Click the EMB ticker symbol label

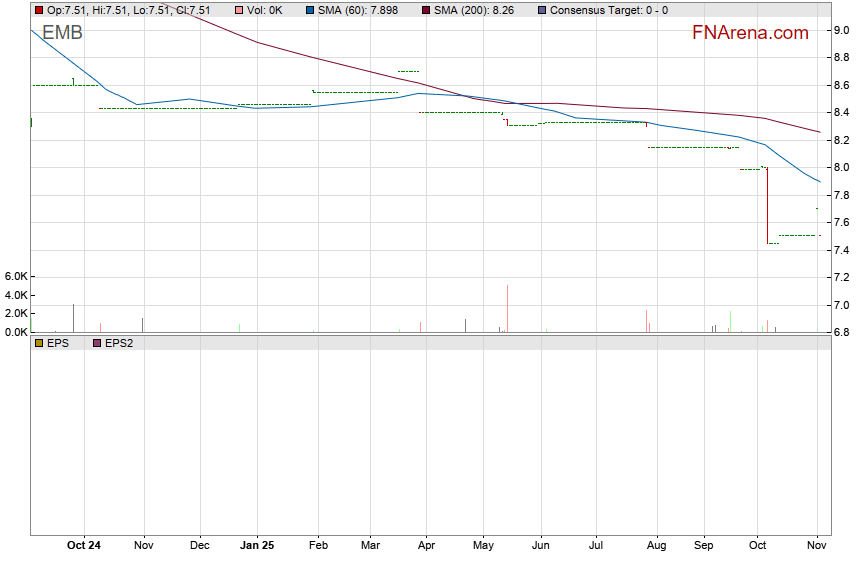[62, 33]
